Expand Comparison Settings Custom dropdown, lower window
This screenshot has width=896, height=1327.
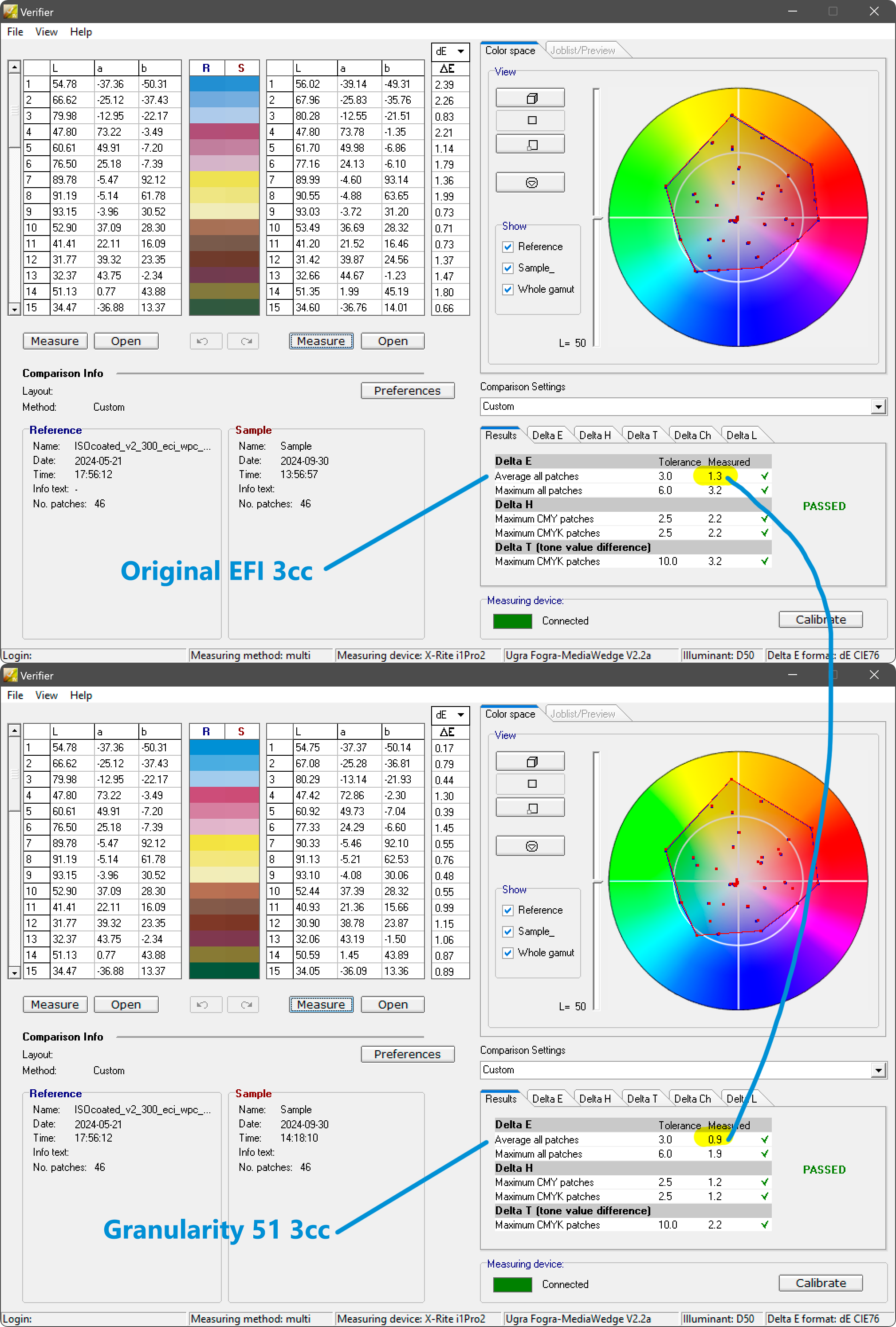coord(878,1070)
